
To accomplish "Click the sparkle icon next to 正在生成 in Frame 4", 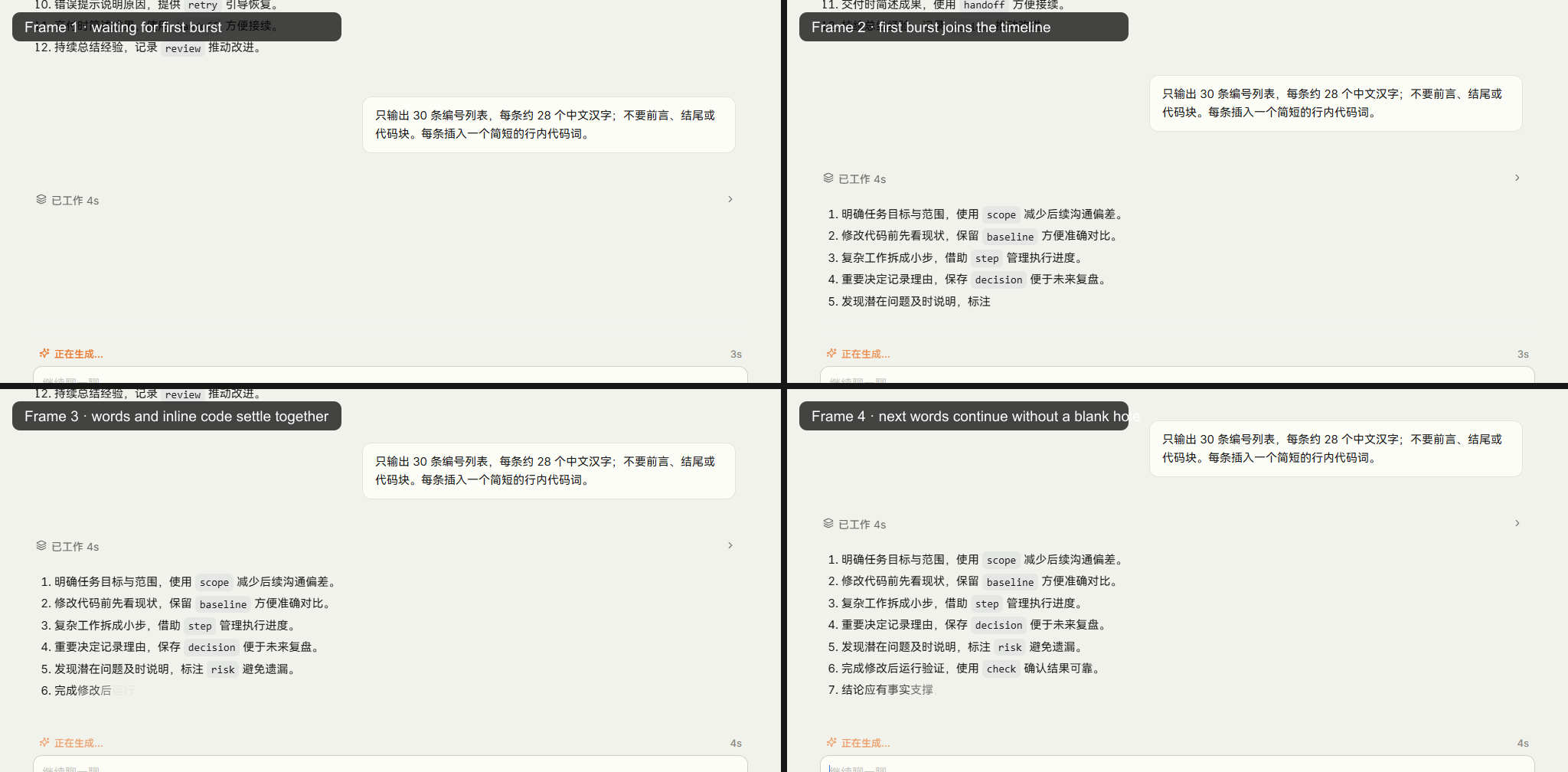I will click(831, 742).
